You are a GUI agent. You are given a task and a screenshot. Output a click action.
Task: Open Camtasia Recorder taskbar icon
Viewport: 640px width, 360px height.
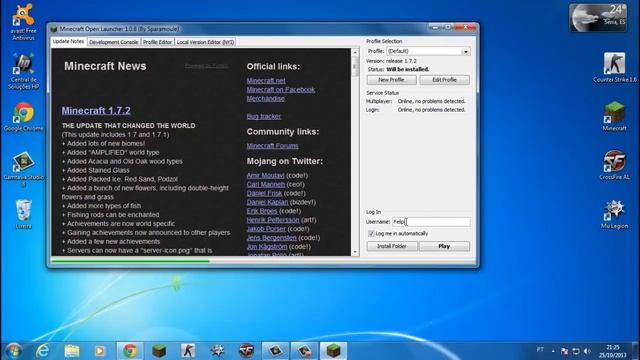(x=304, y=351)
